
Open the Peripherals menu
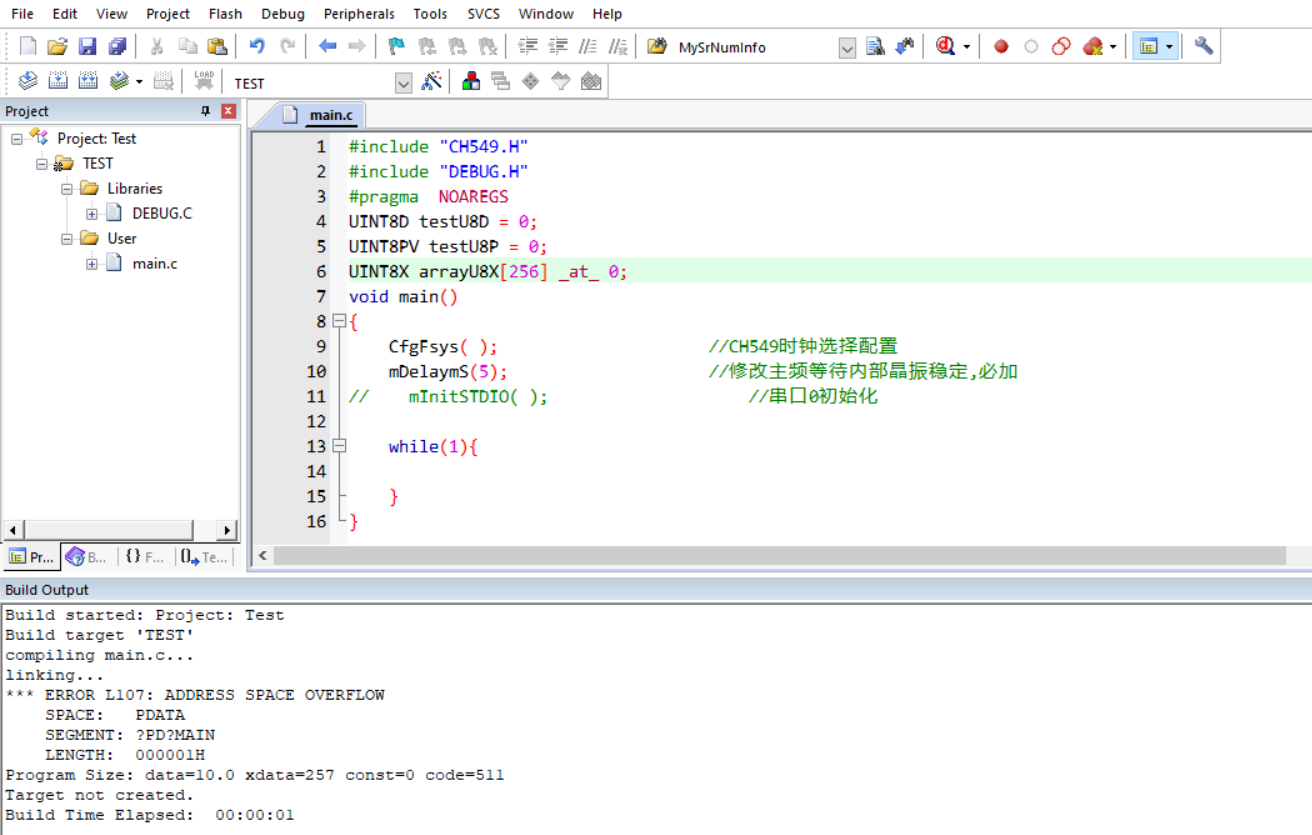click(359, 13)
